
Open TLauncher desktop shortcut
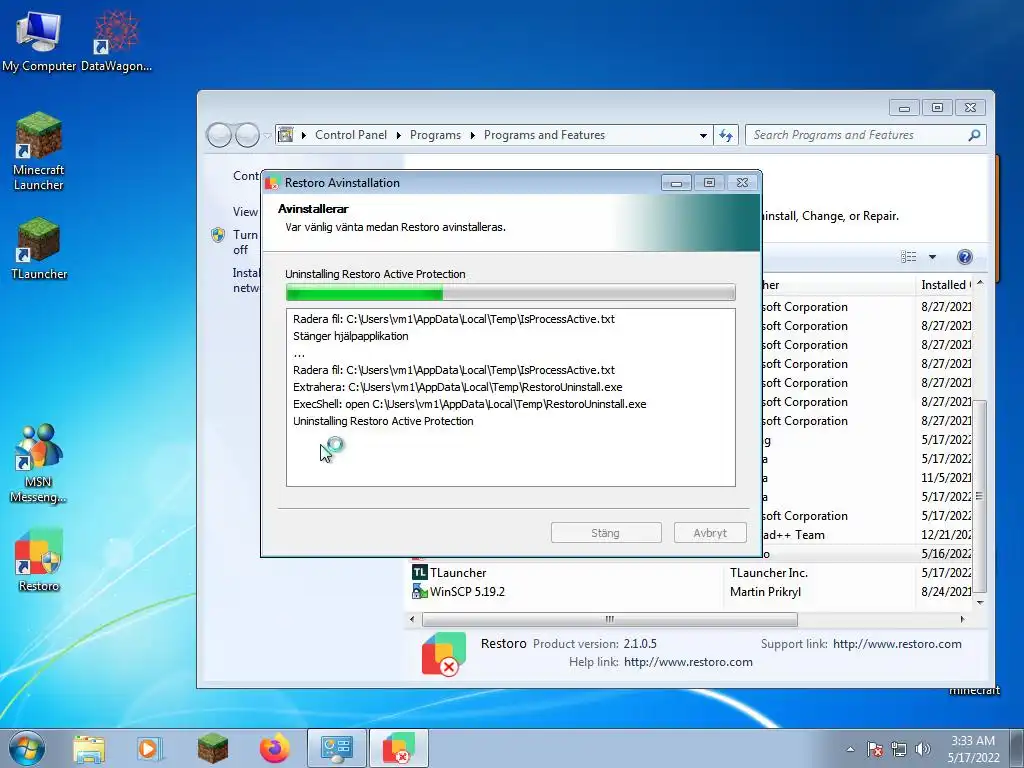[x=39, y=248]
